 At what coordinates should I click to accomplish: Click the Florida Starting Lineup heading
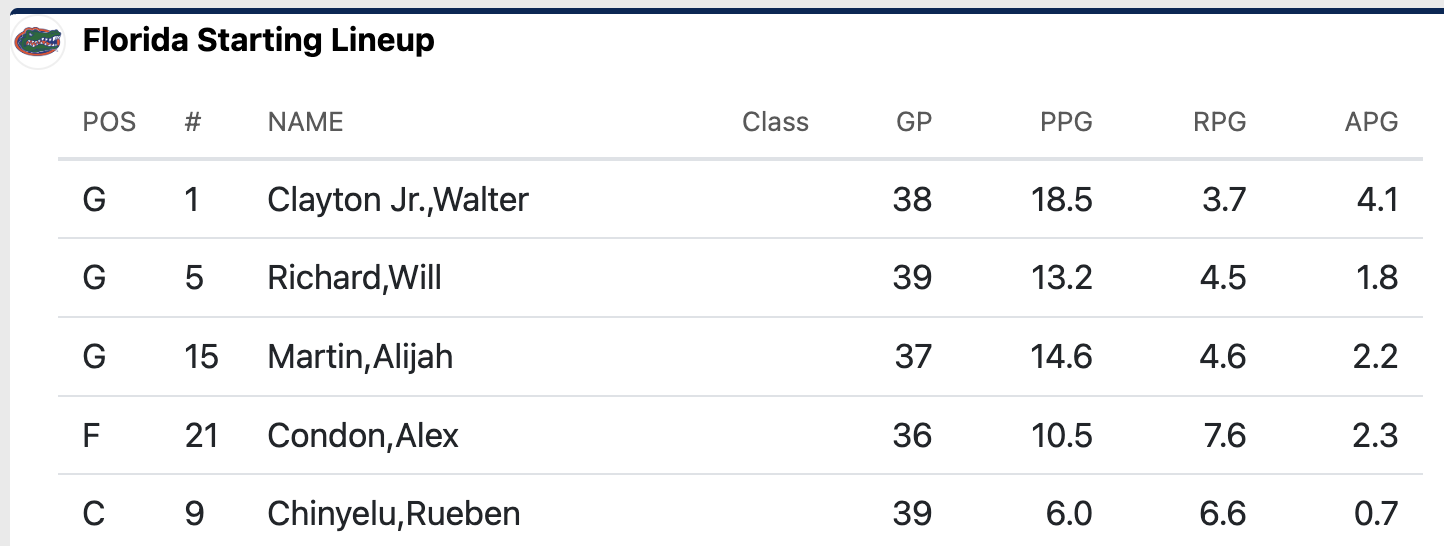[258, 41]
